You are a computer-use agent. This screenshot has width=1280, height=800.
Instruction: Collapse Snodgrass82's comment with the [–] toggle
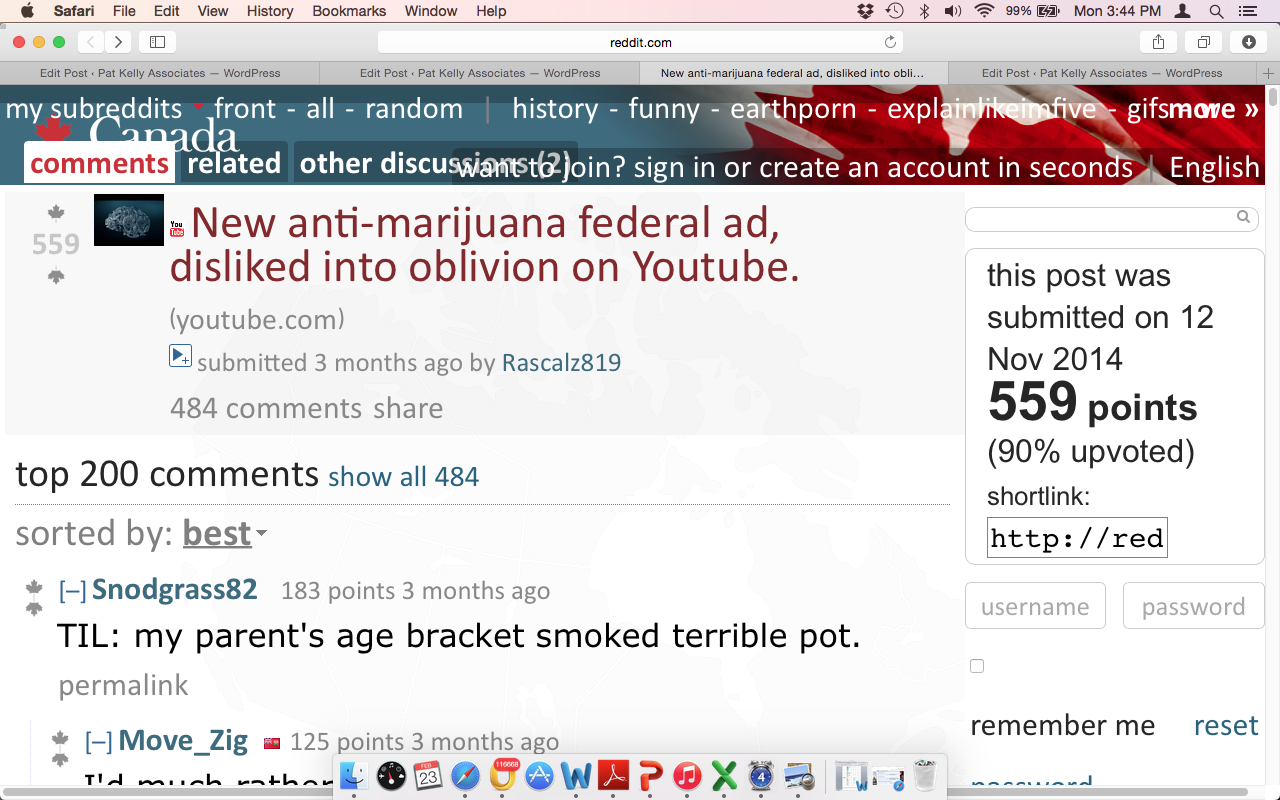point(72,591)
